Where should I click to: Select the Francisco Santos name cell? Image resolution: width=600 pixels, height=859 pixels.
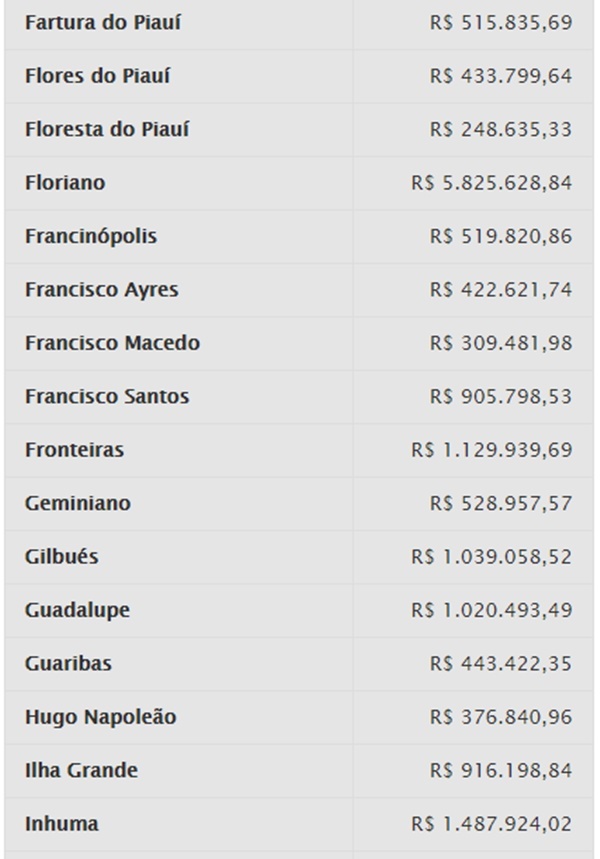[107, 397]
